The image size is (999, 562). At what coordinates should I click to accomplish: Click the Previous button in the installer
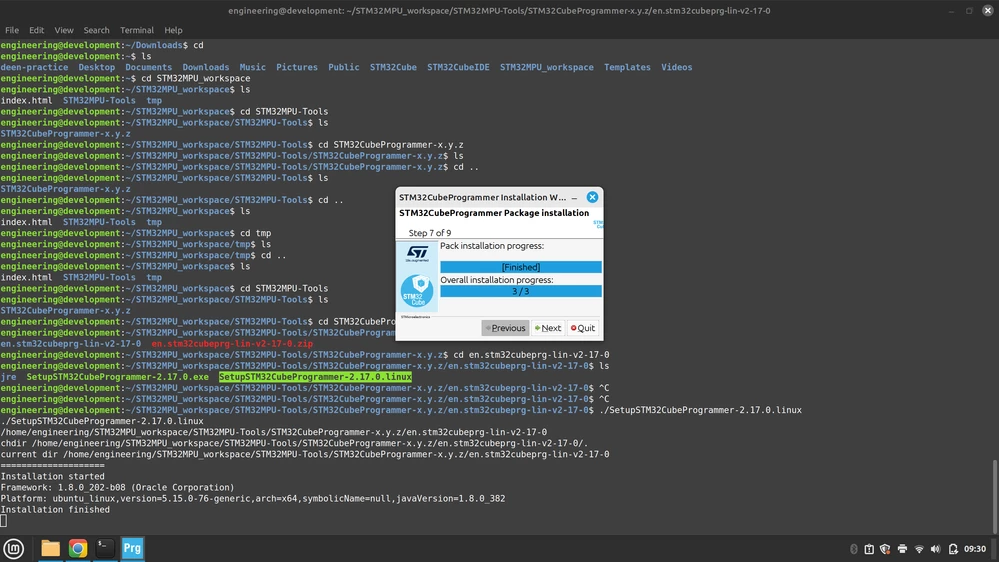click(505, 328)
